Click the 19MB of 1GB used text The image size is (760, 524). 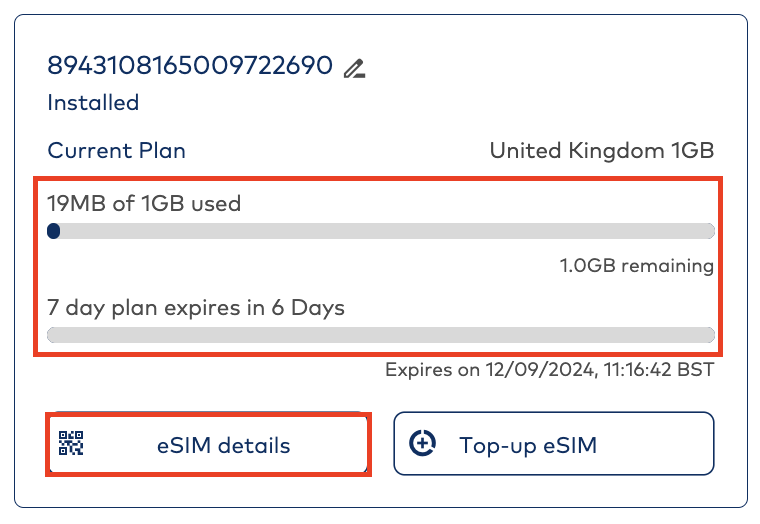(x=144, y=204)
